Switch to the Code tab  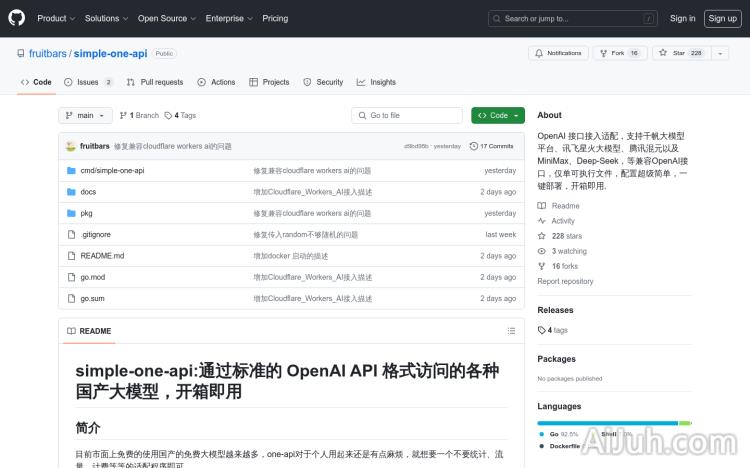pyautogui.click(x=36, y=82)
